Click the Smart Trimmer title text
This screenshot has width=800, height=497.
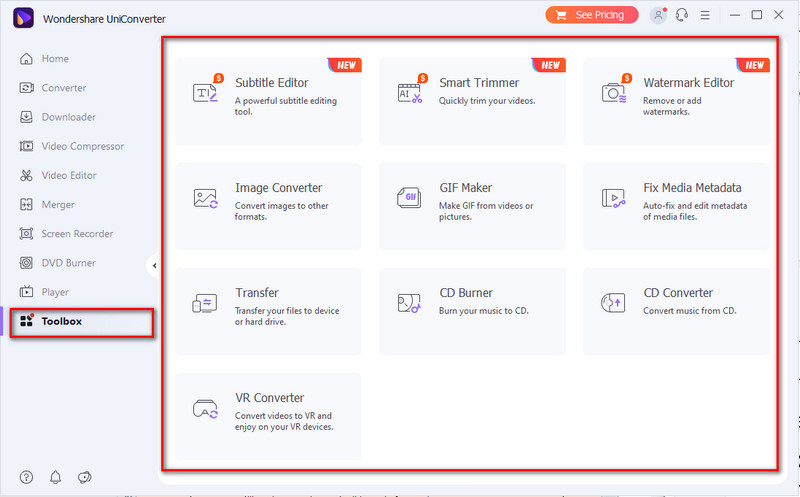click(x=479, y=83)
